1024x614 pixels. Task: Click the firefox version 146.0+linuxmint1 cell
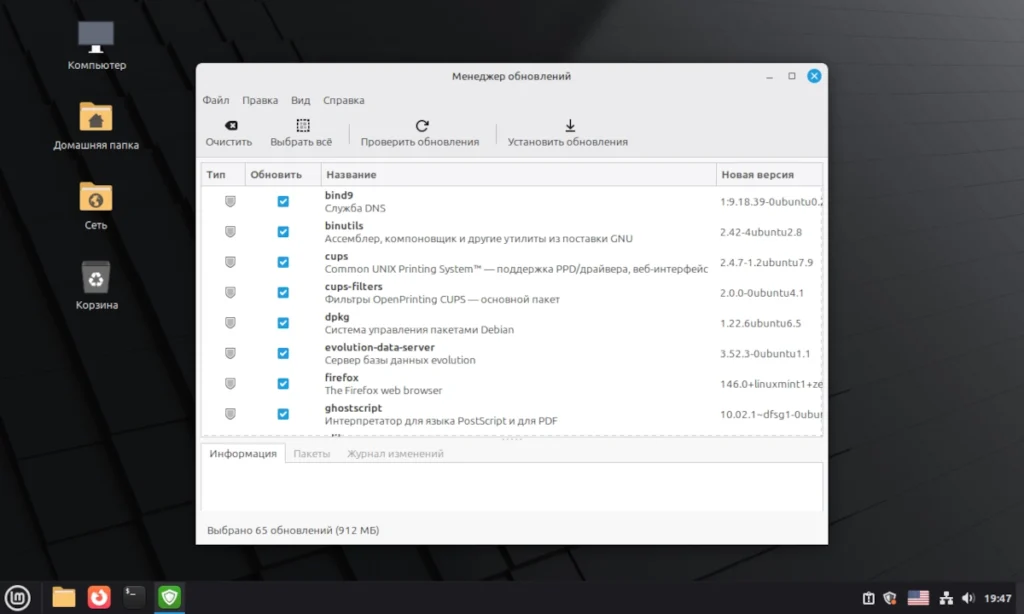point(771,384)
